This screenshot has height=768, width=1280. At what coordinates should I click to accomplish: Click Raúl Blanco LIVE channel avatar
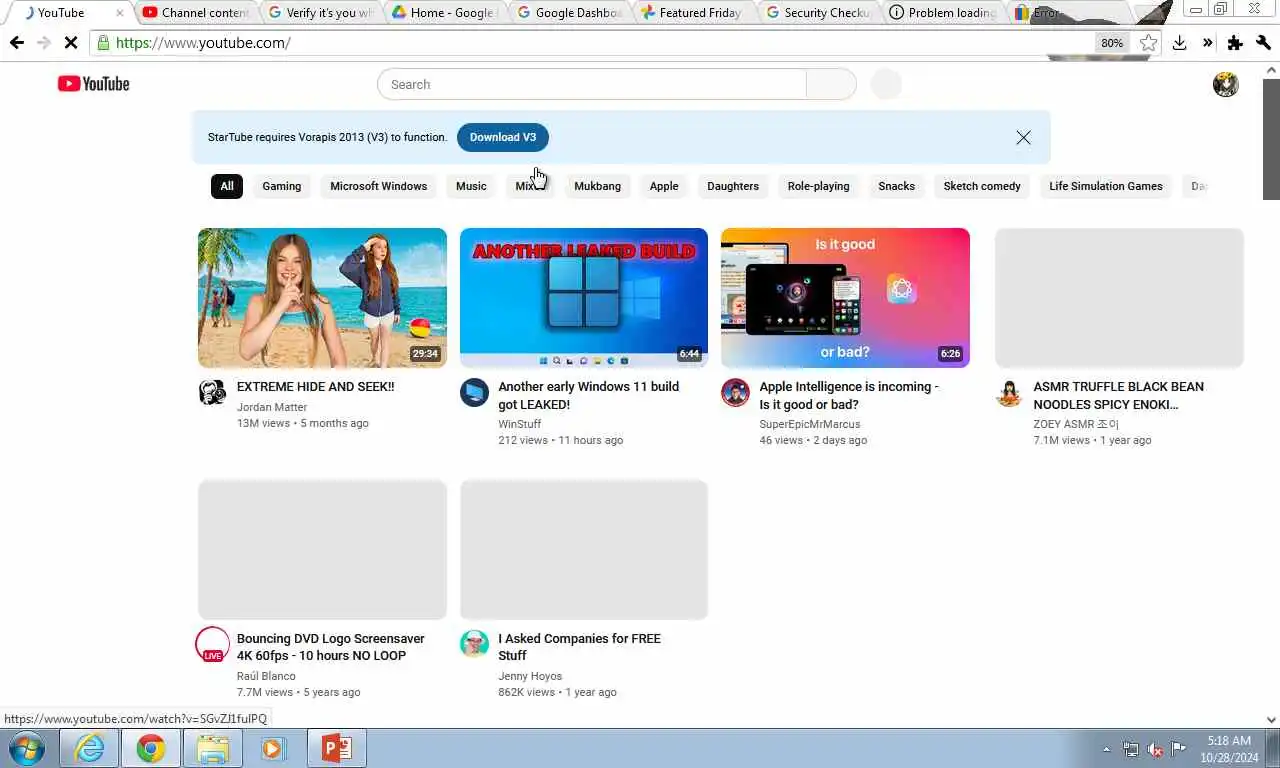point(212,645)
